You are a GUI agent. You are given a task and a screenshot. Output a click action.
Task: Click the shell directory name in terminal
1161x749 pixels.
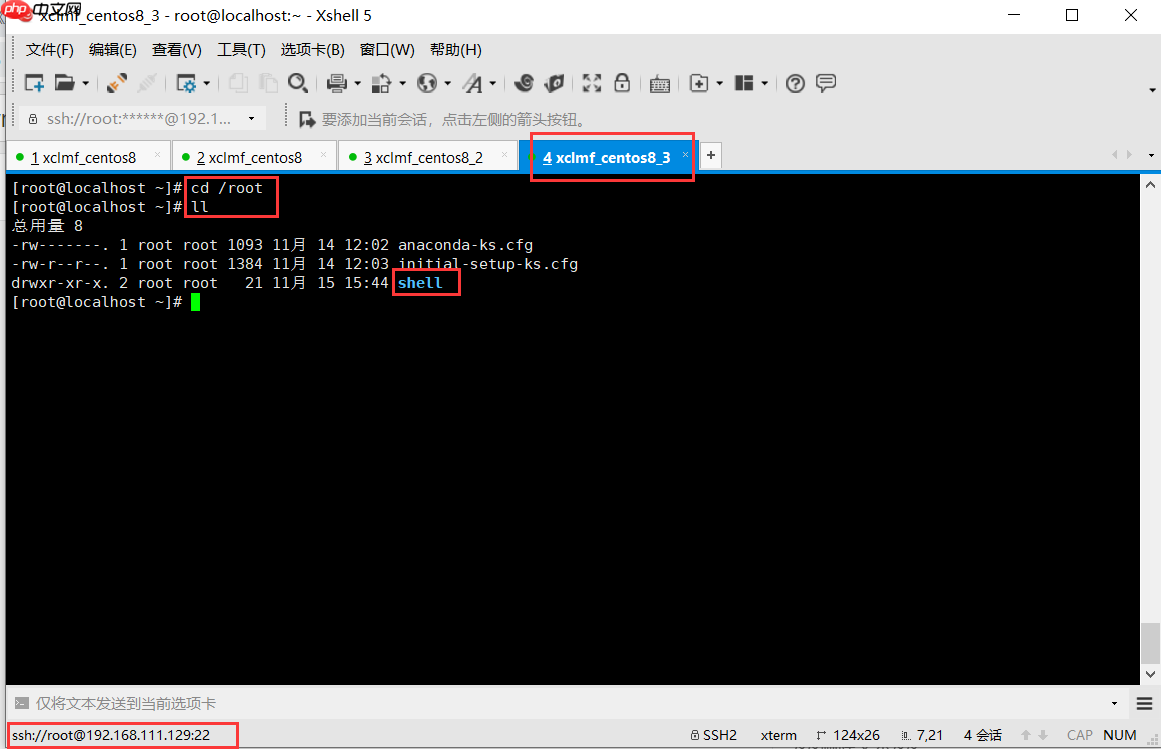(x=420, y=283)
